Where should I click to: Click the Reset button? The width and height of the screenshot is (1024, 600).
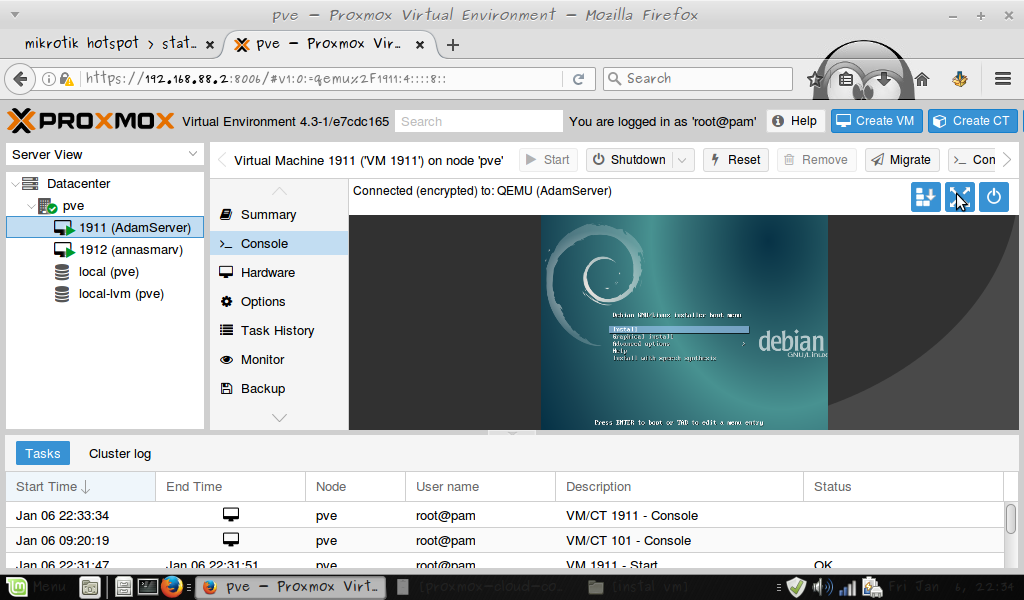click(736, 160)
